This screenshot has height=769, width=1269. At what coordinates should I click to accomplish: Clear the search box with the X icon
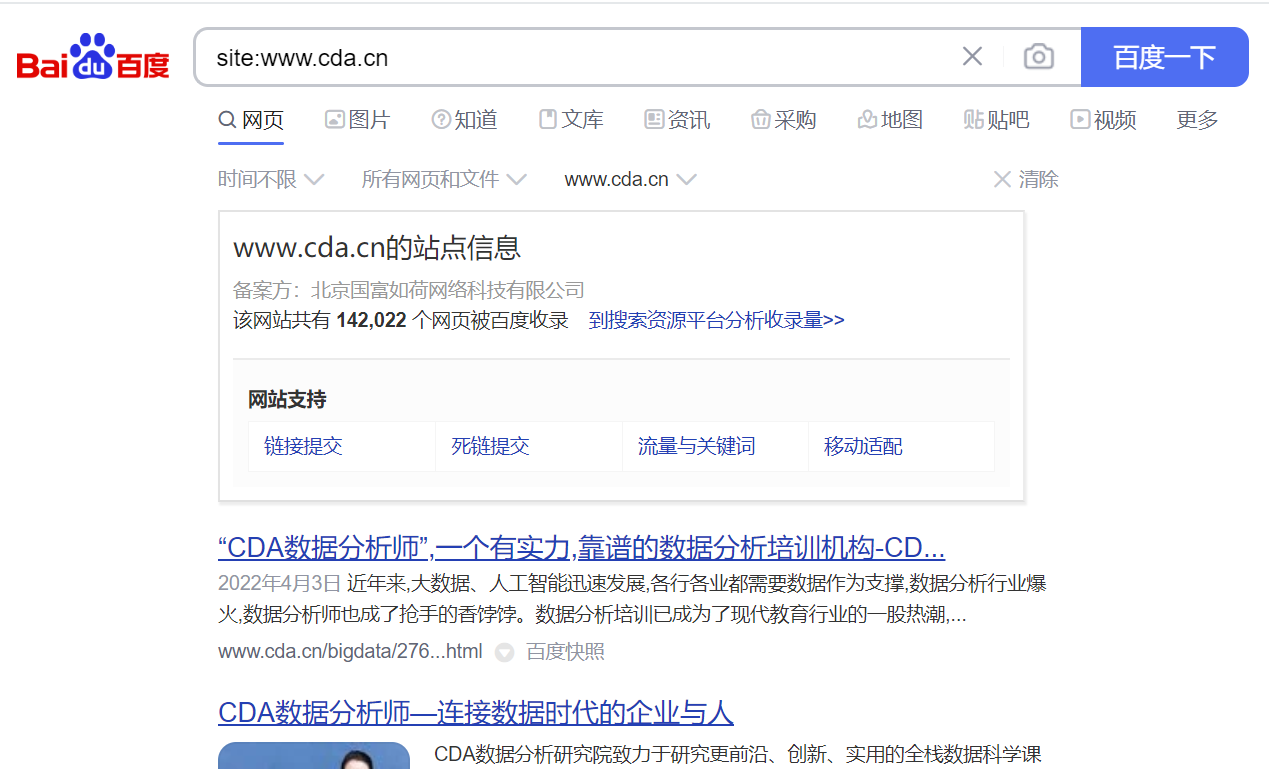click(x=972, y=57)
